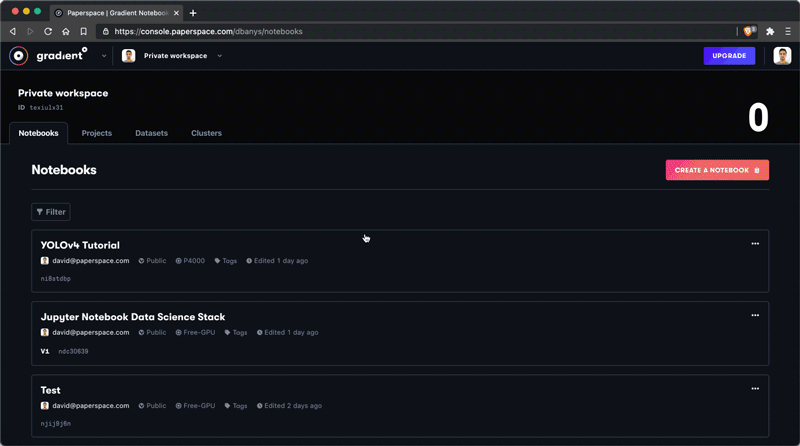
Task: Click the large 0 counter
Action: pos(758,118)
